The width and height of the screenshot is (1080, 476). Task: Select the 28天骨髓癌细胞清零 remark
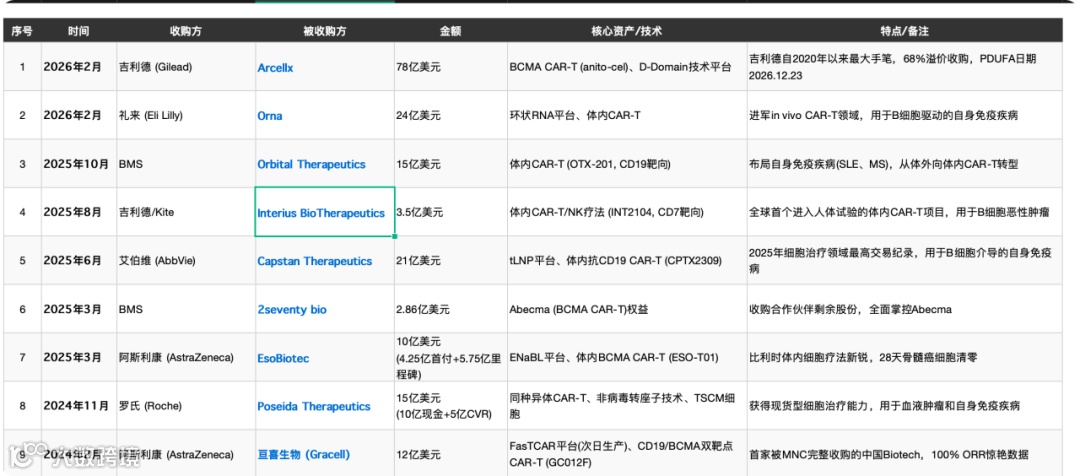(x=904, y=358)
